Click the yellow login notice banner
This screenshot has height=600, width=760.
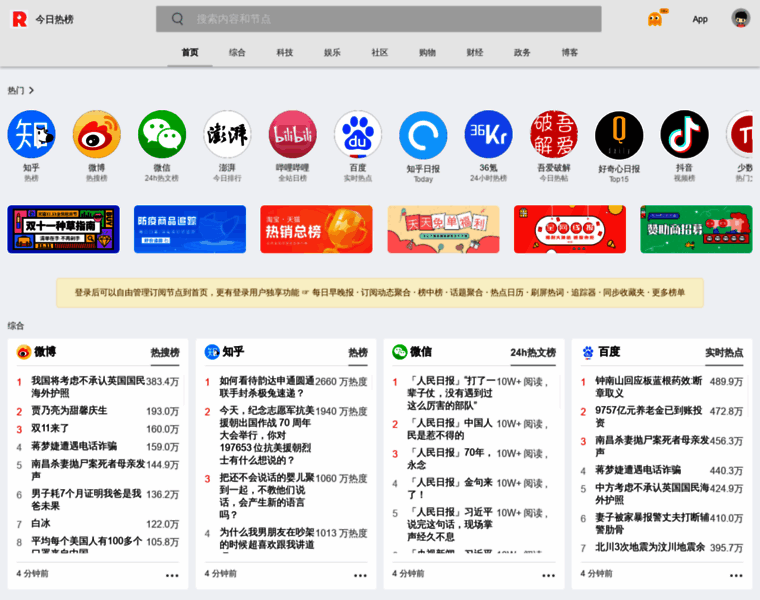380,293
